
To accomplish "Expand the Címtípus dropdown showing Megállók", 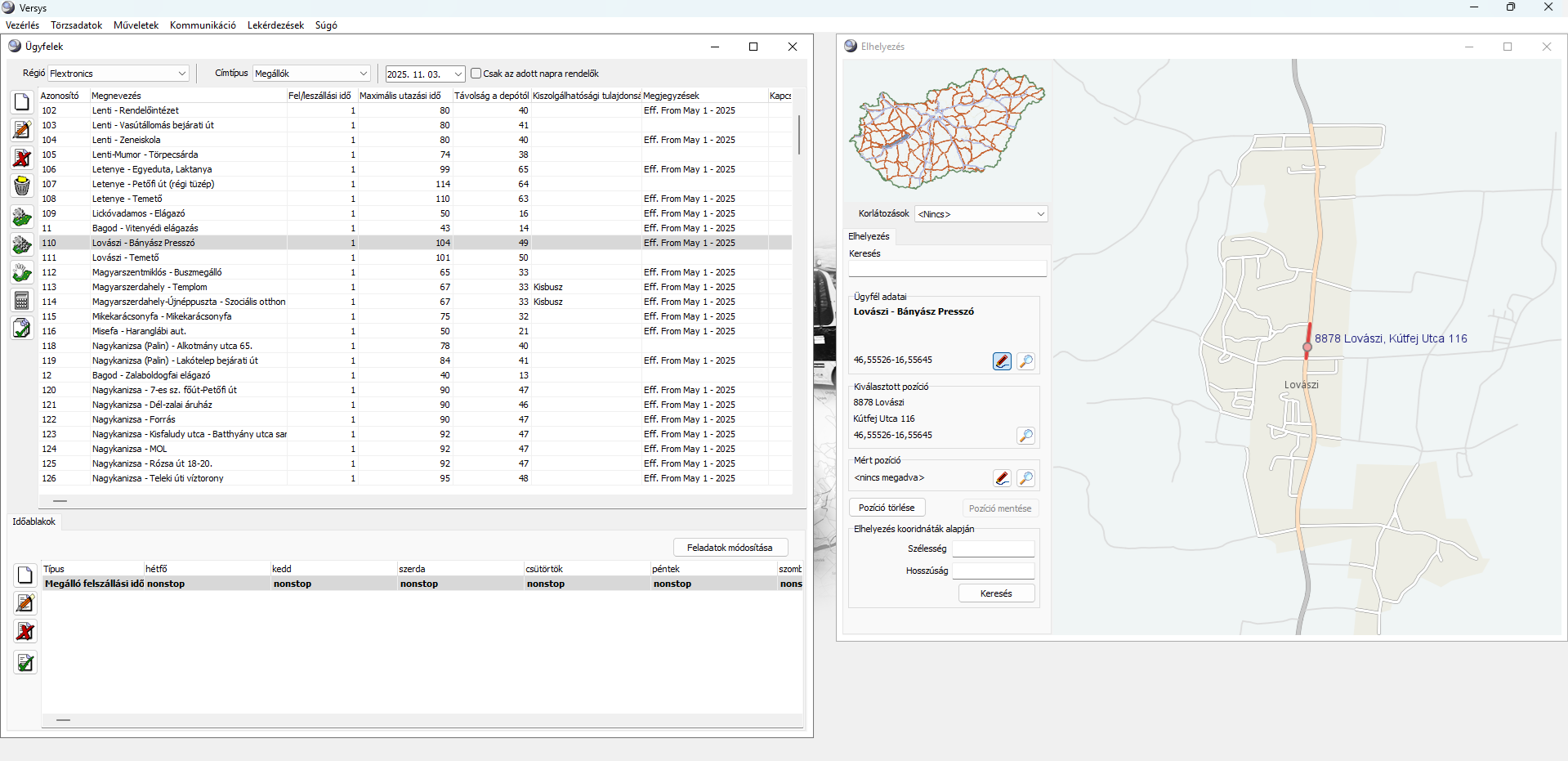I will point(311,74).
